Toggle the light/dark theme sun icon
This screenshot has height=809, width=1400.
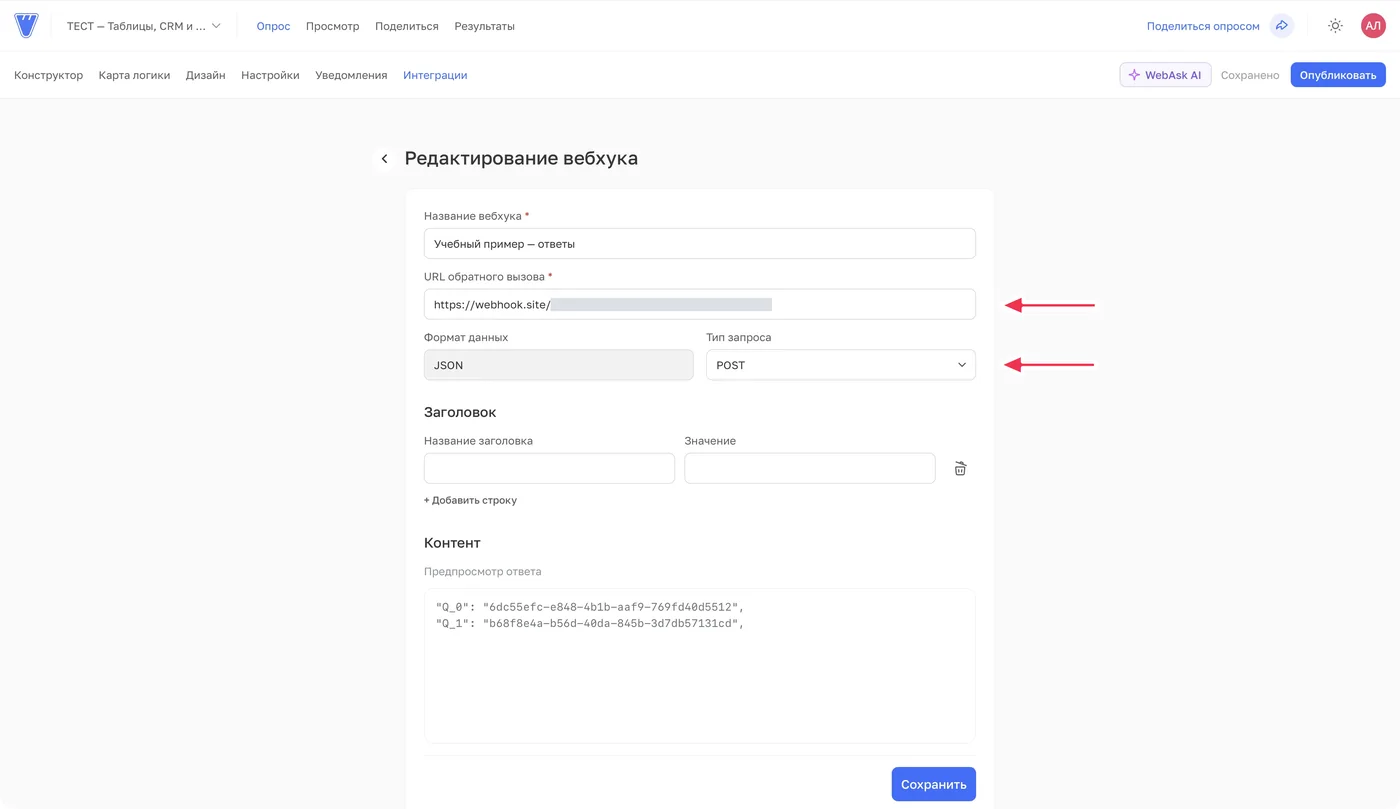coord(1335,26)
